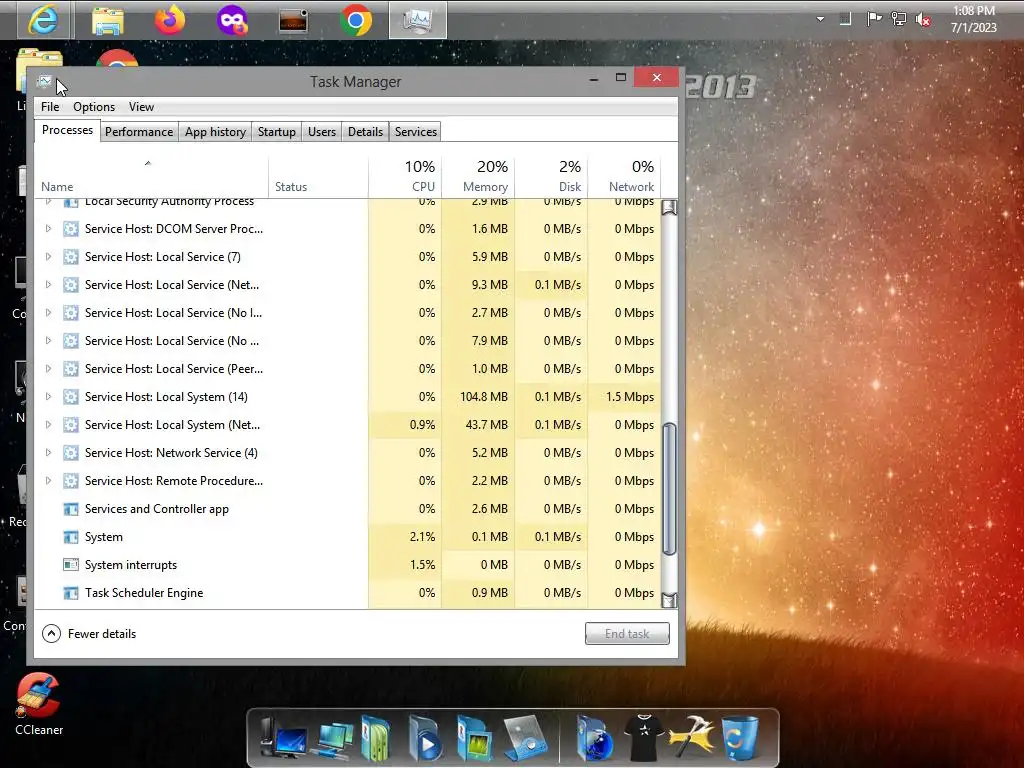Open the hammer tools dock icon
Image resolution: width=1024 pixels, height=768 pixels.
[x=692, y=738]
